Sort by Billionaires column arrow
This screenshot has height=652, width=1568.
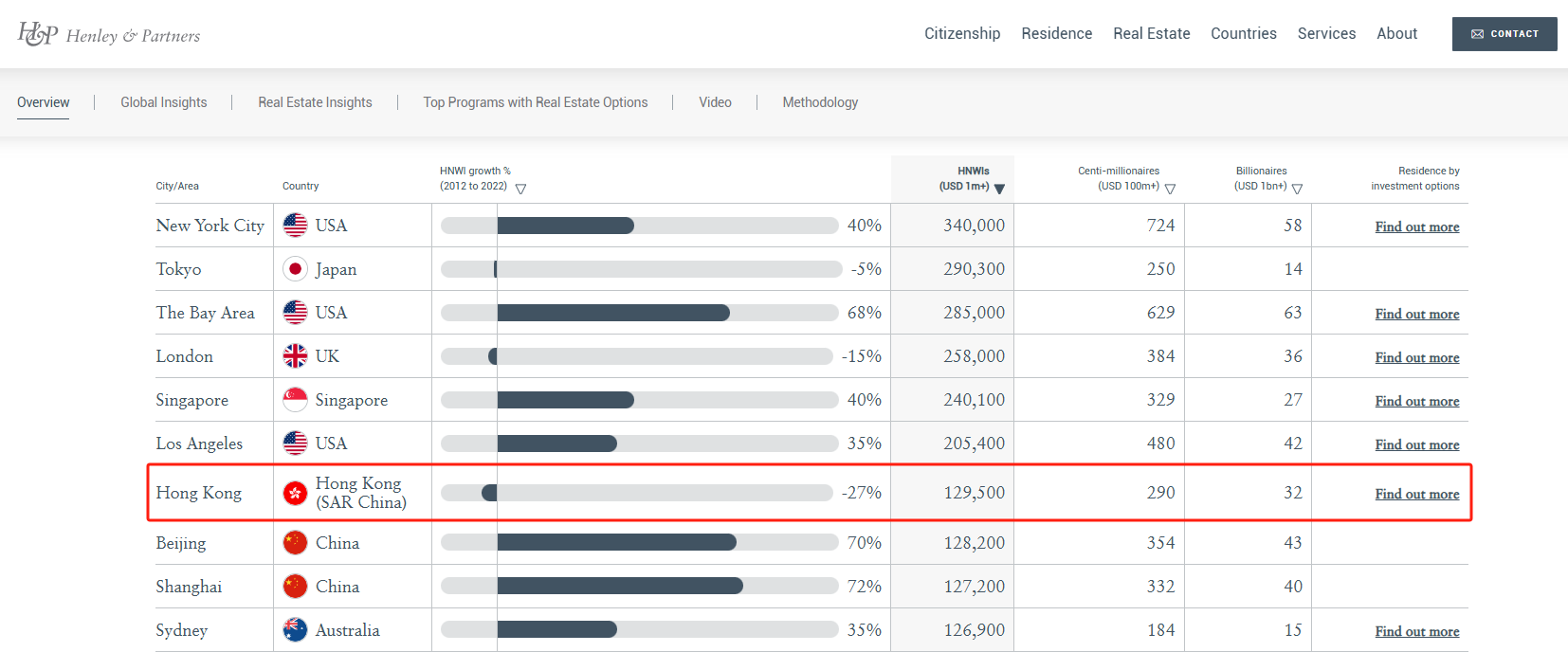tap(1297, 189)
